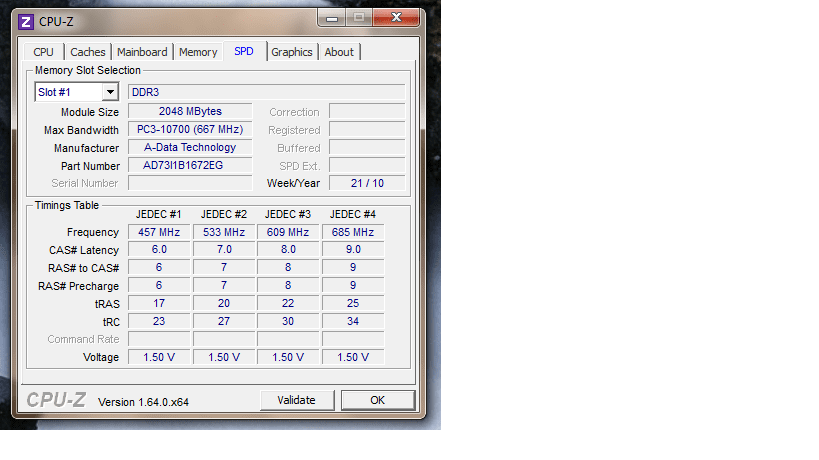Select the 685 MHz frequency cell

[x=353, y=232]
